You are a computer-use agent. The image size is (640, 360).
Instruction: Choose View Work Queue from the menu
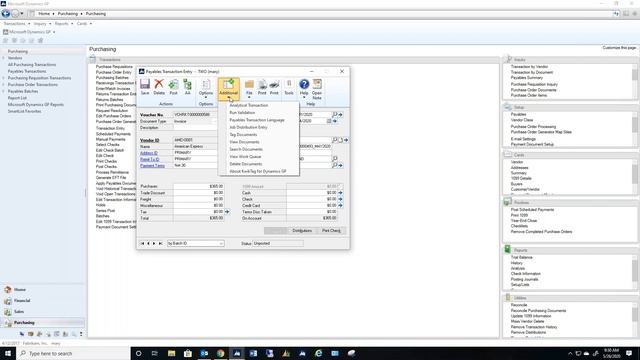coord(245,157)
